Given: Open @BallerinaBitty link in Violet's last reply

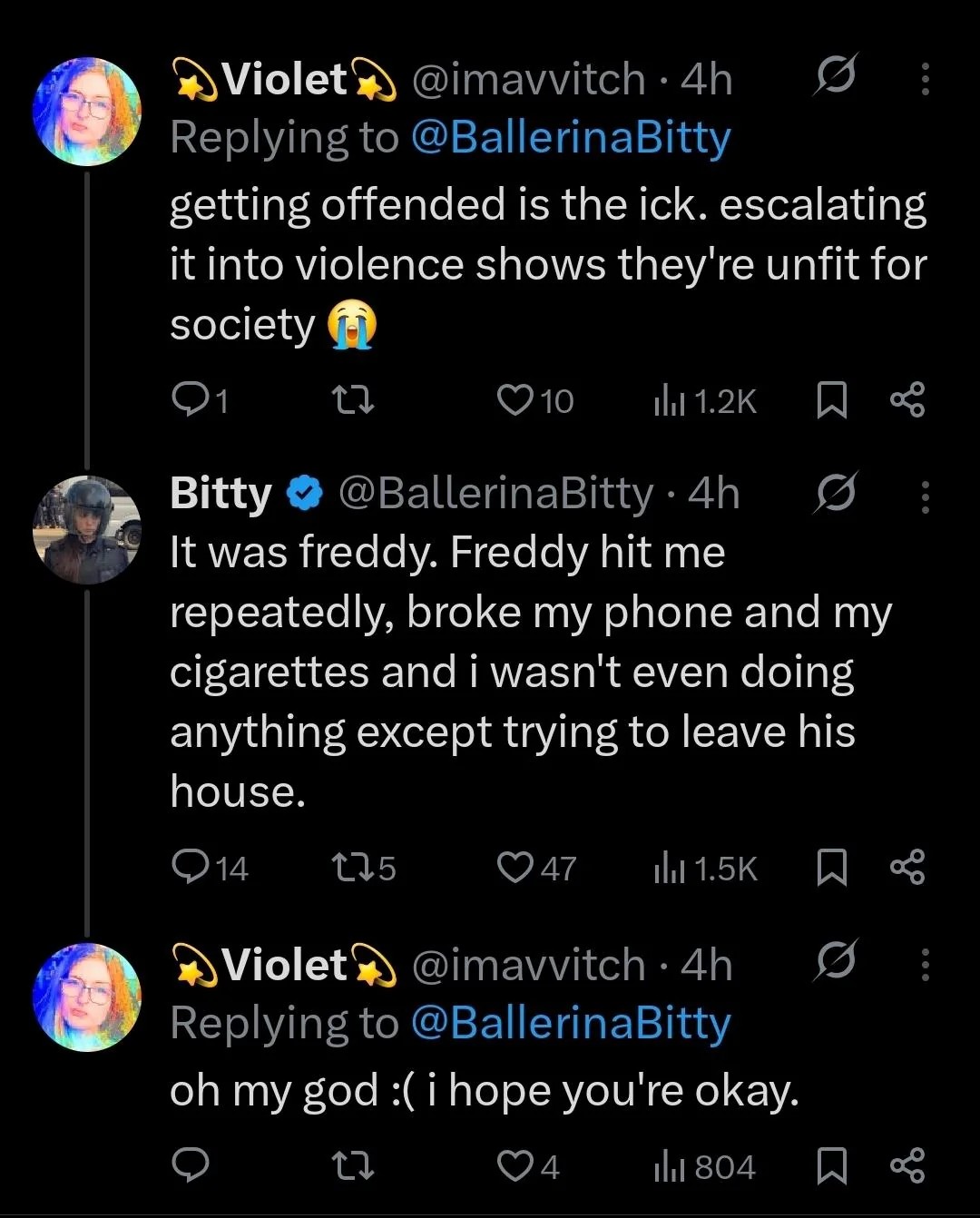Looking at the screenshot, I should point(571,1024).
